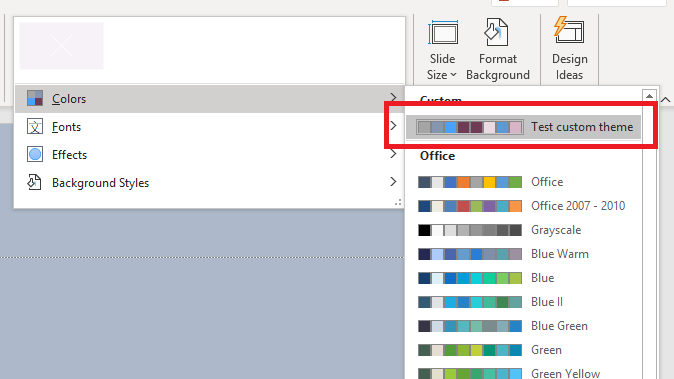
Task: Collapse the ribbon with chevron
Action: 665,100
